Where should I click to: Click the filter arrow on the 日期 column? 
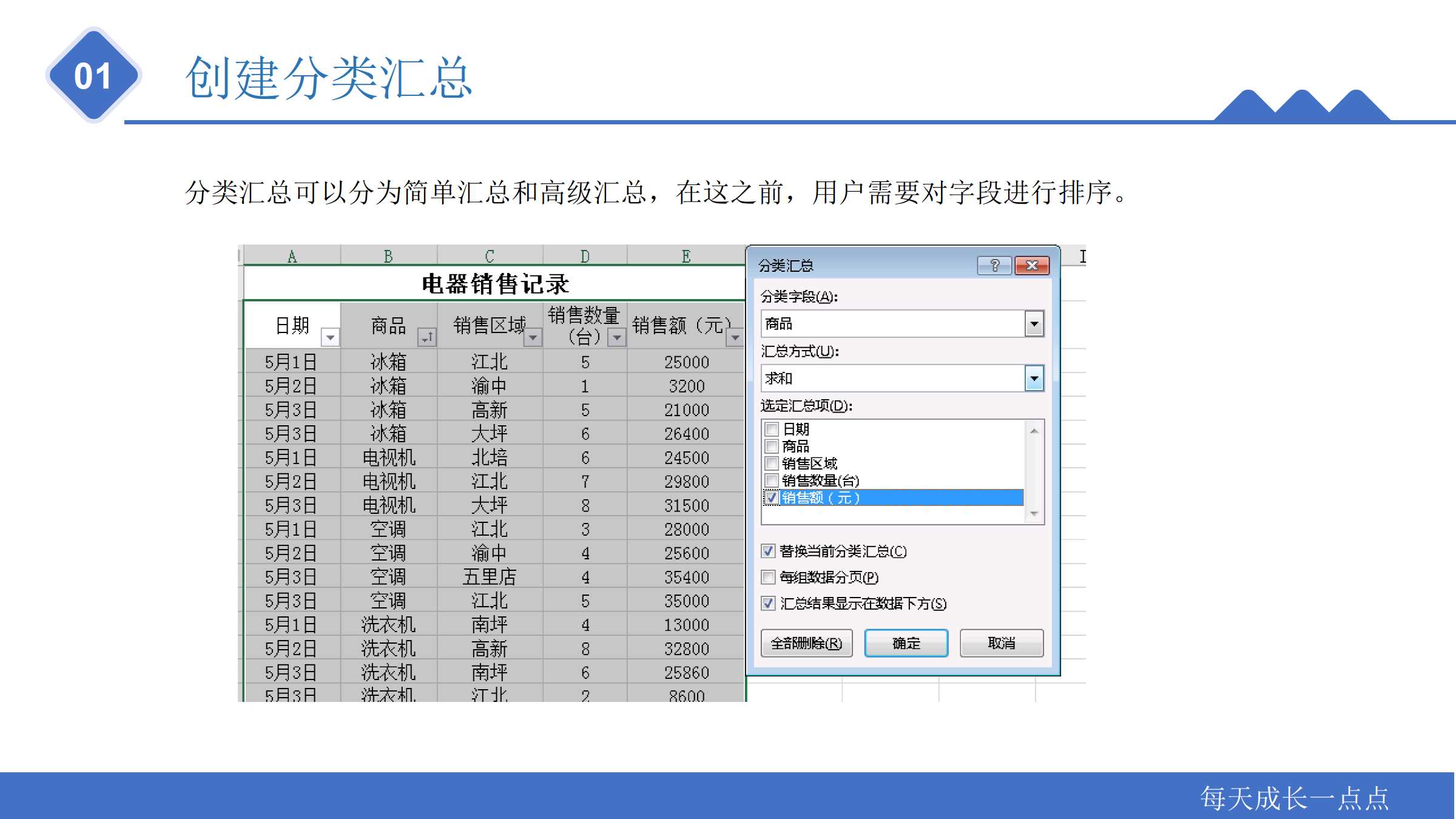click(331, 337)
